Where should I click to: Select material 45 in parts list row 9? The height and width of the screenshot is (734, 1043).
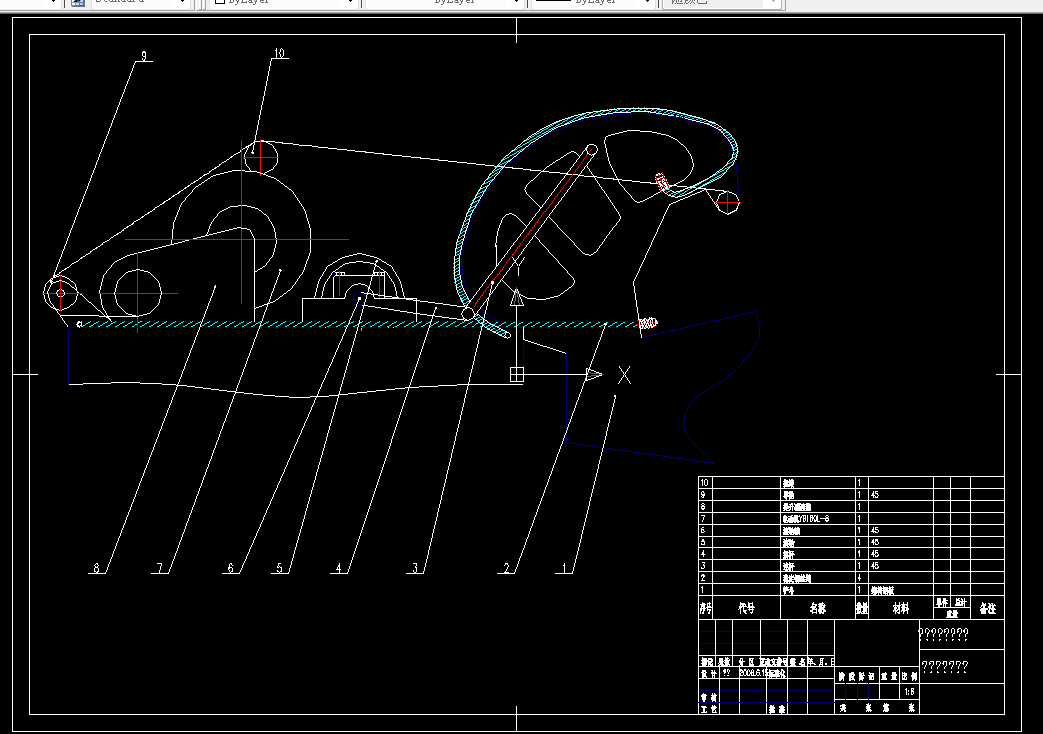[x=875, y=495]
